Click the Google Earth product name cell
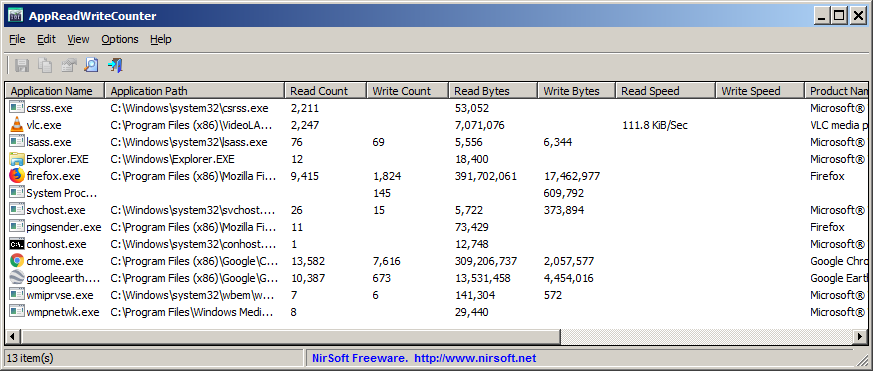Screen dimensions: 873x371 pos(838,278)
